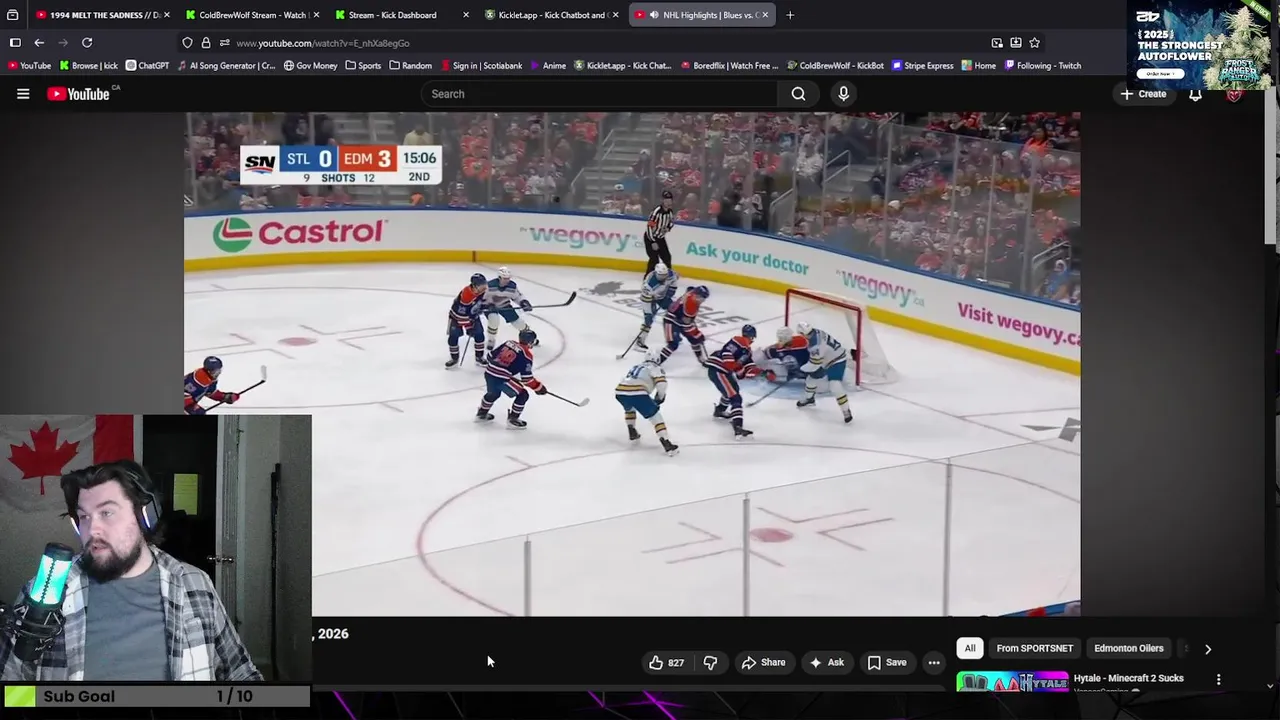Show more filter chips with right chevron
1280x720 pixels.
pos(1208,649)
